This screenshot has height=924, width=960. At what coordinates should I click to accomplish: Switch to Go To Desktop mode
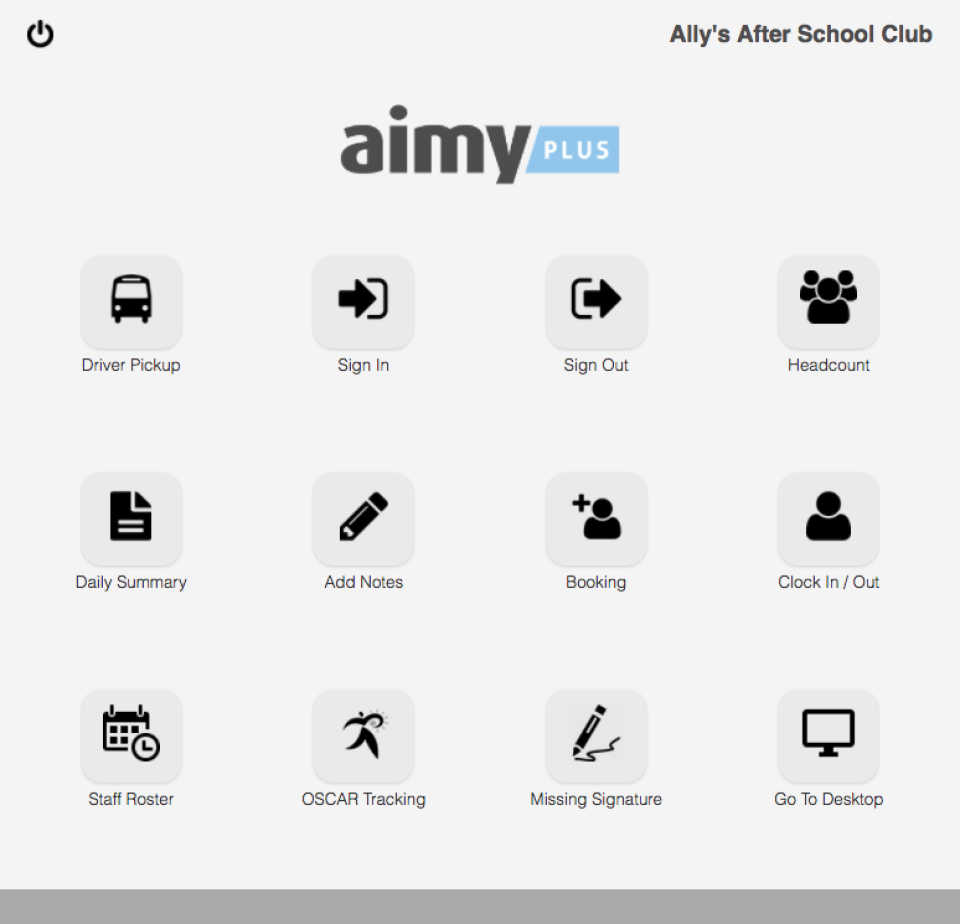[x=828, y=735]
